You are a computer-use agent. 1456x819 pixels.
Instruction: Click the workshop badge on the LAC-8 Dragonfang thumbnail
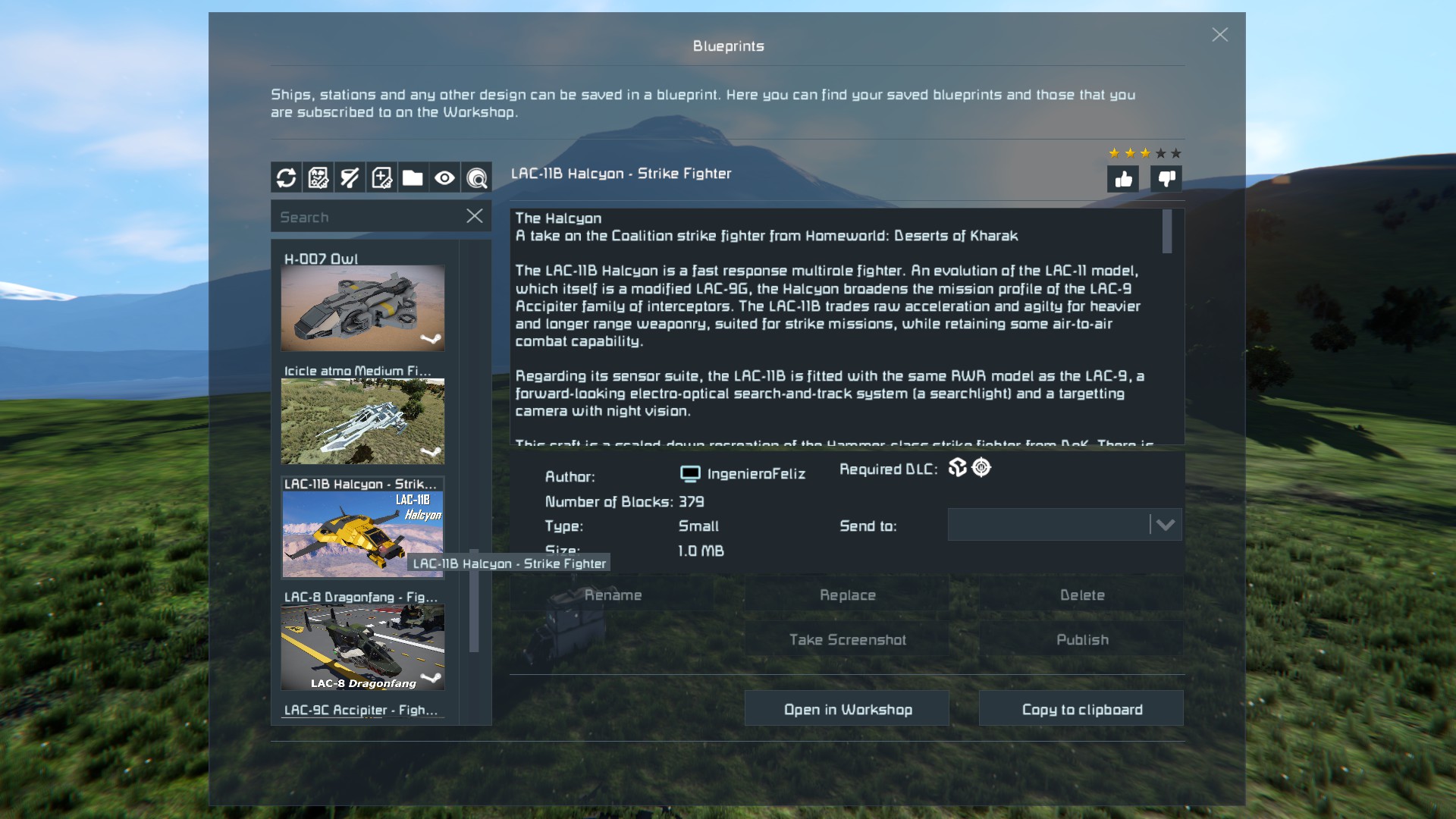431,678
